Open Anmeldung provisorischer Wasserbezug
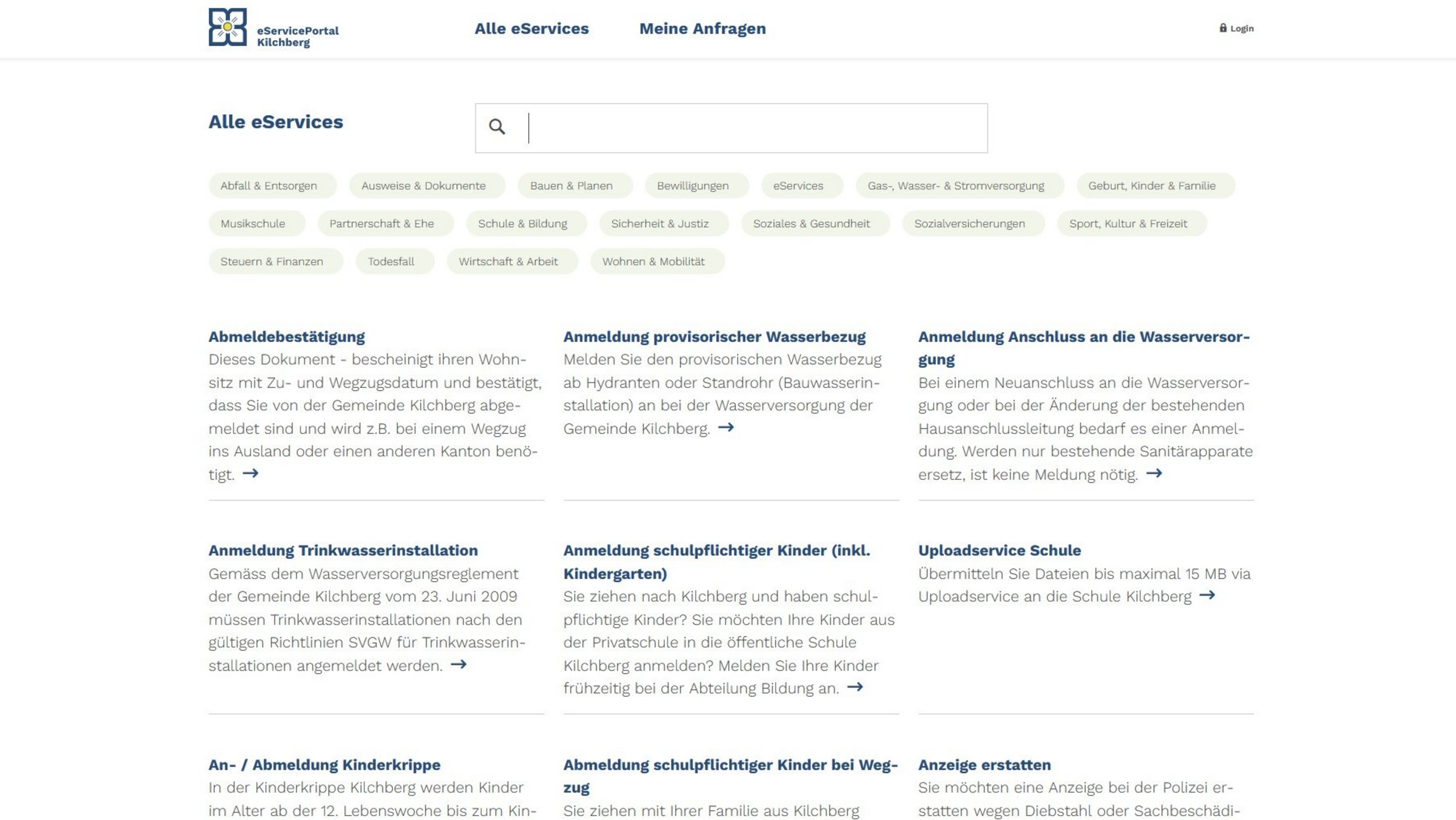Screen dimensions: 1456x820 pos(714,337)
